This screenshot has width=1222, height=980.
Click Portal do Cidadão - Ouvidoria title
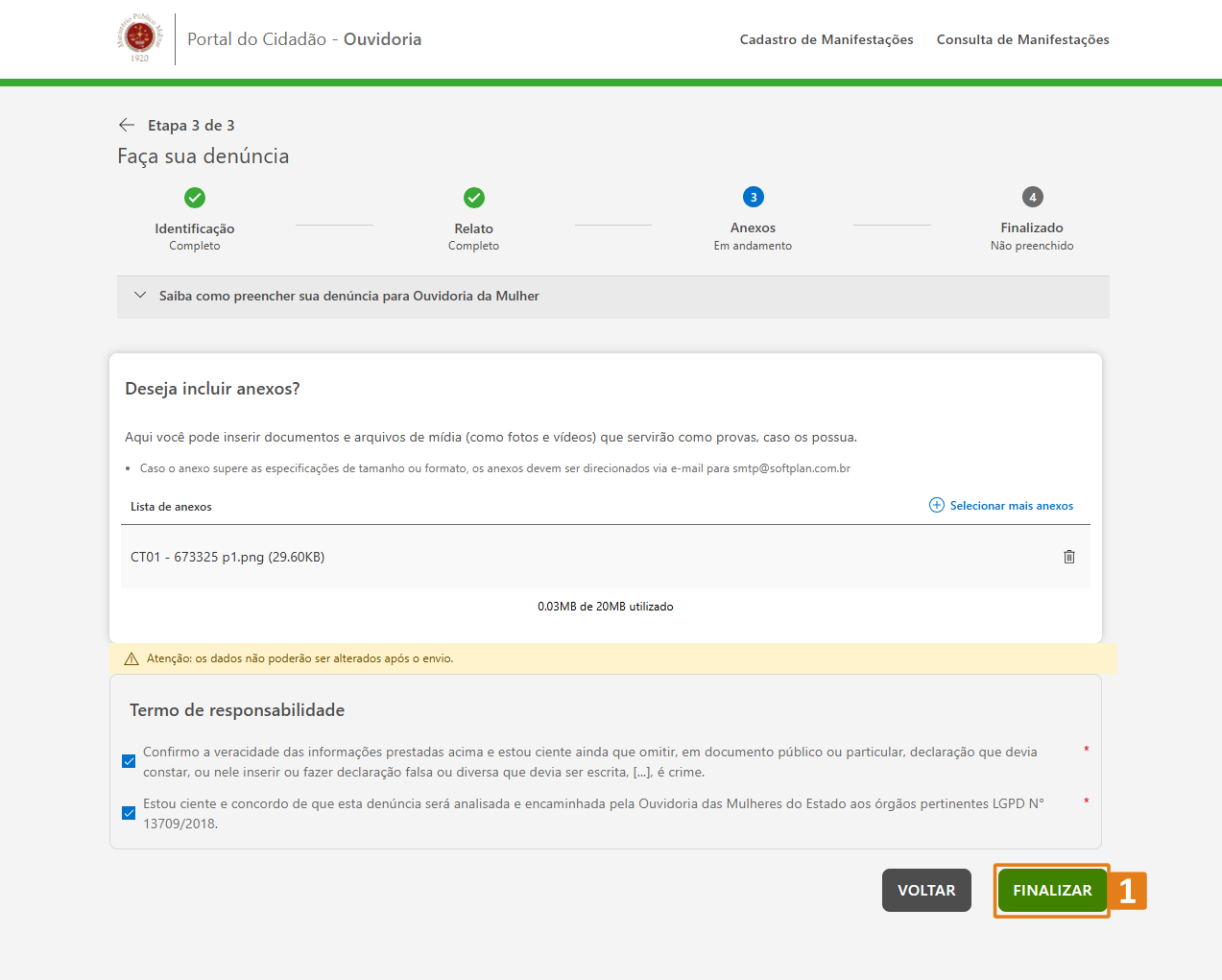304,39
